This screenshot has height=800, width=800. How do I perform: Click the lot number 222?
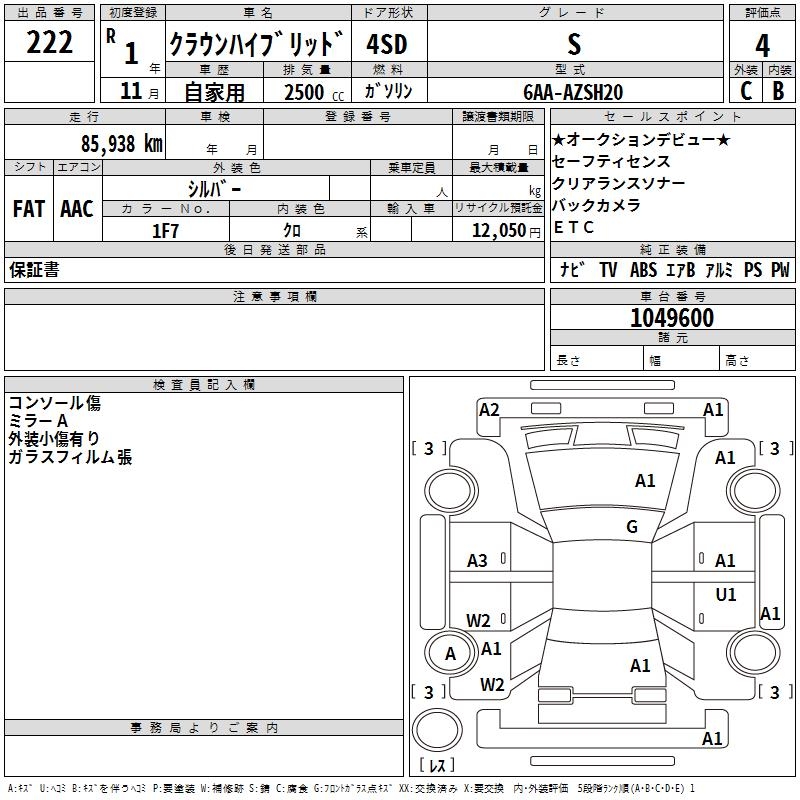tap(50, 43)
